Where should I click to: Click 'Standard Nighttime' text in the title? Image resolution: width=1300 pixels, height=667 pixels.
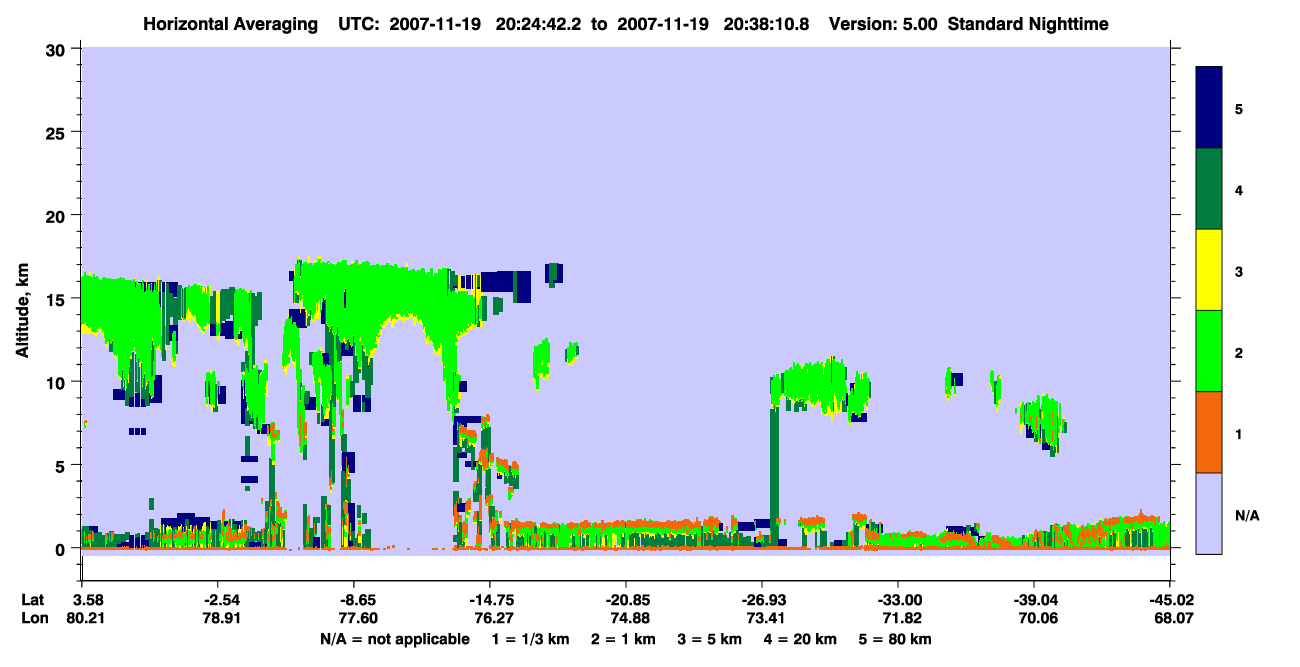coord(1027,24)
